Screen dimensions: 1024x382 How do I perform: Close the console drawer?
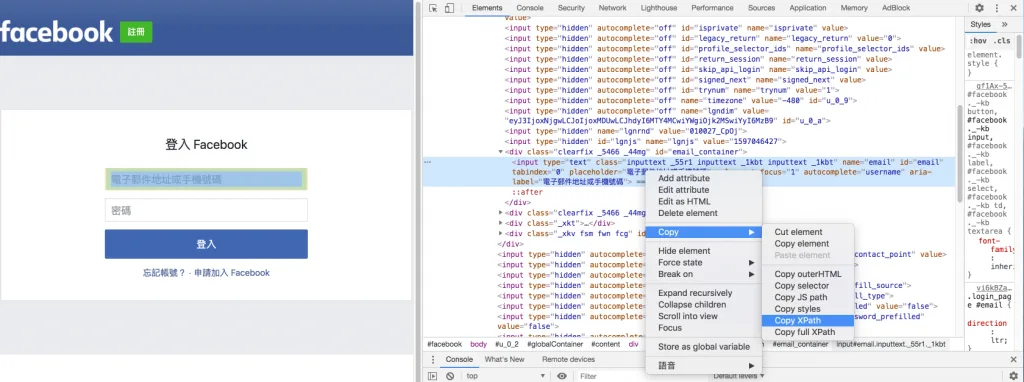pos(1013,360)
